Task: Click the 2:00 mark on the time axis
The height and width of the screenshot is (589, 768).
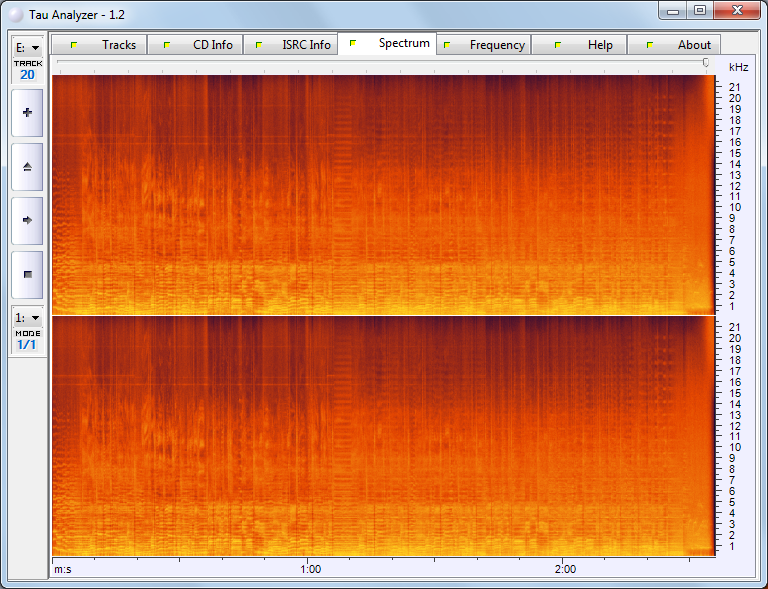Action: (x=565, y=568)
